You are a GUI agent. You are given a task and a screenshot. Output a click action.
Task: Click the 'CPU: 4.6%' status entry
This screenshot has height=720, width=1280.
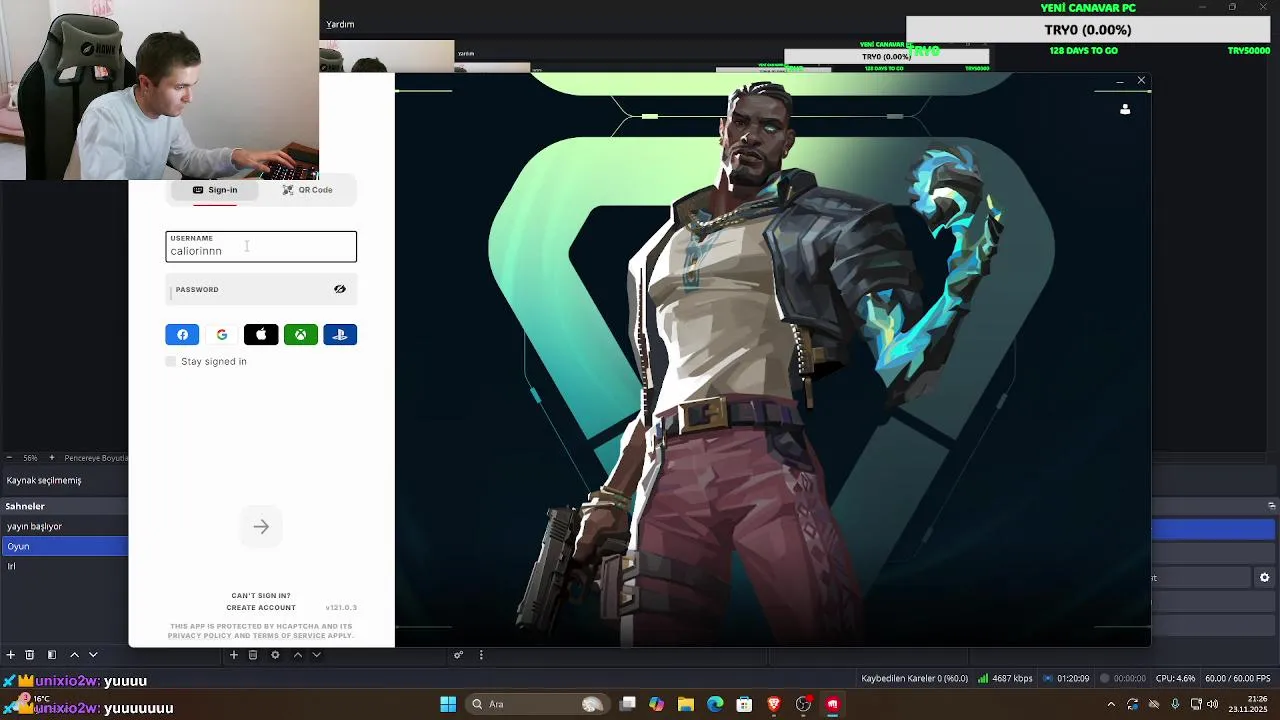click(x=1175, y=679)
